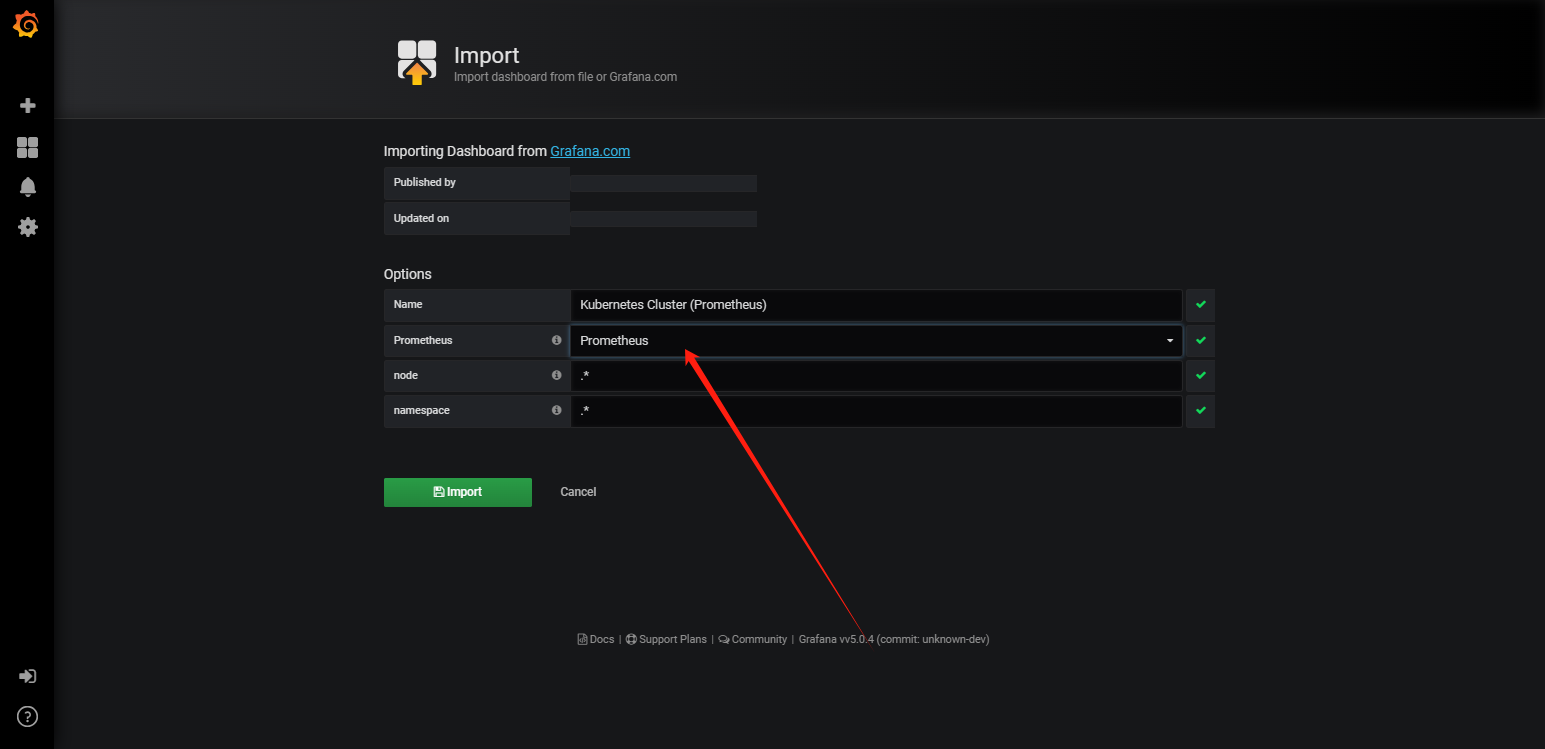
Task: Open the Help question mark icon
Action: (x=28, y=716)
